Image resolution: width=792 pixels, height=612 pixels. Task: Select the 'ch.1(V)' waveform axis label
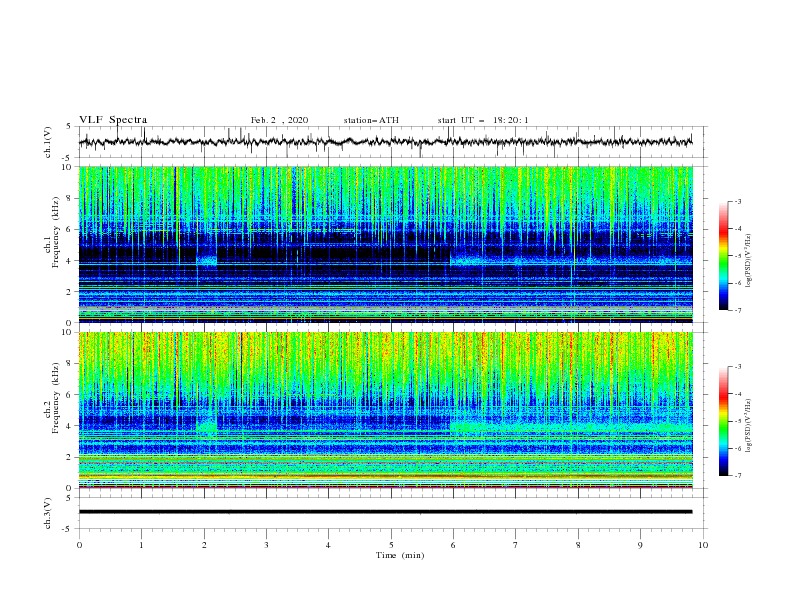(48, 142)
